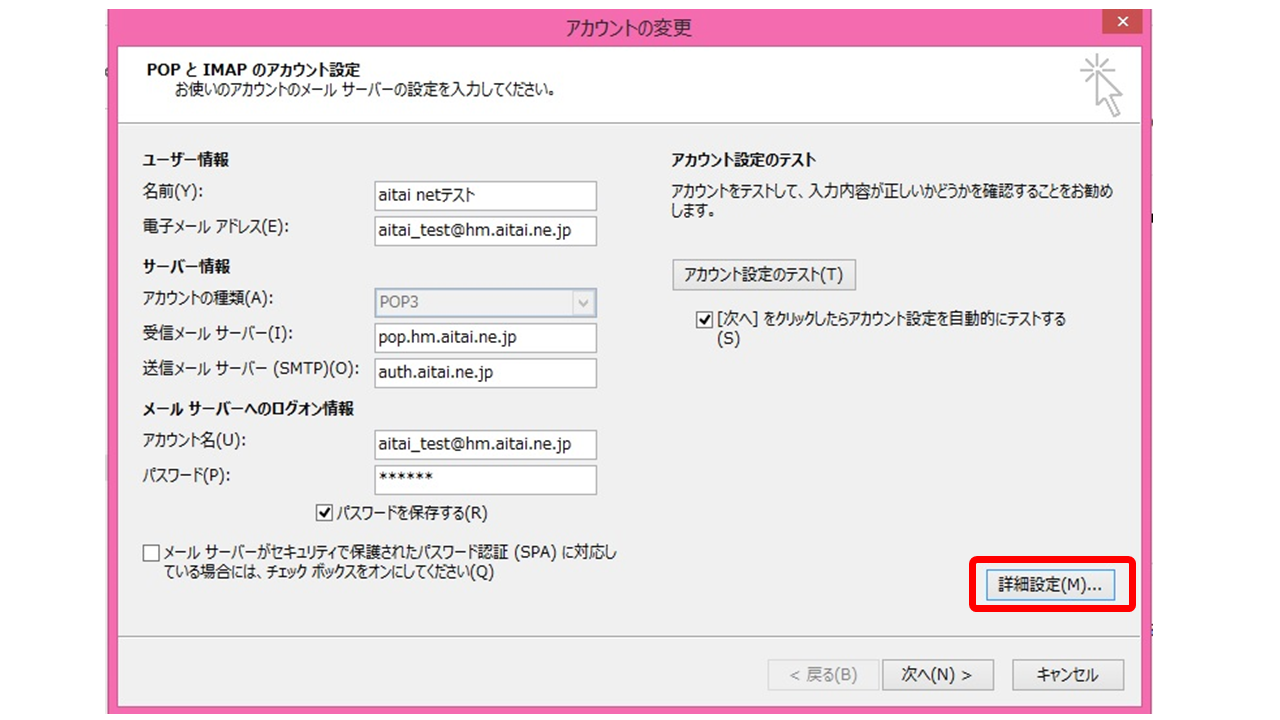Screen dimensions: 1280x720
Task: Click the メール サーバーへのログオン情報 section label
Action: (x=248, y=409)
